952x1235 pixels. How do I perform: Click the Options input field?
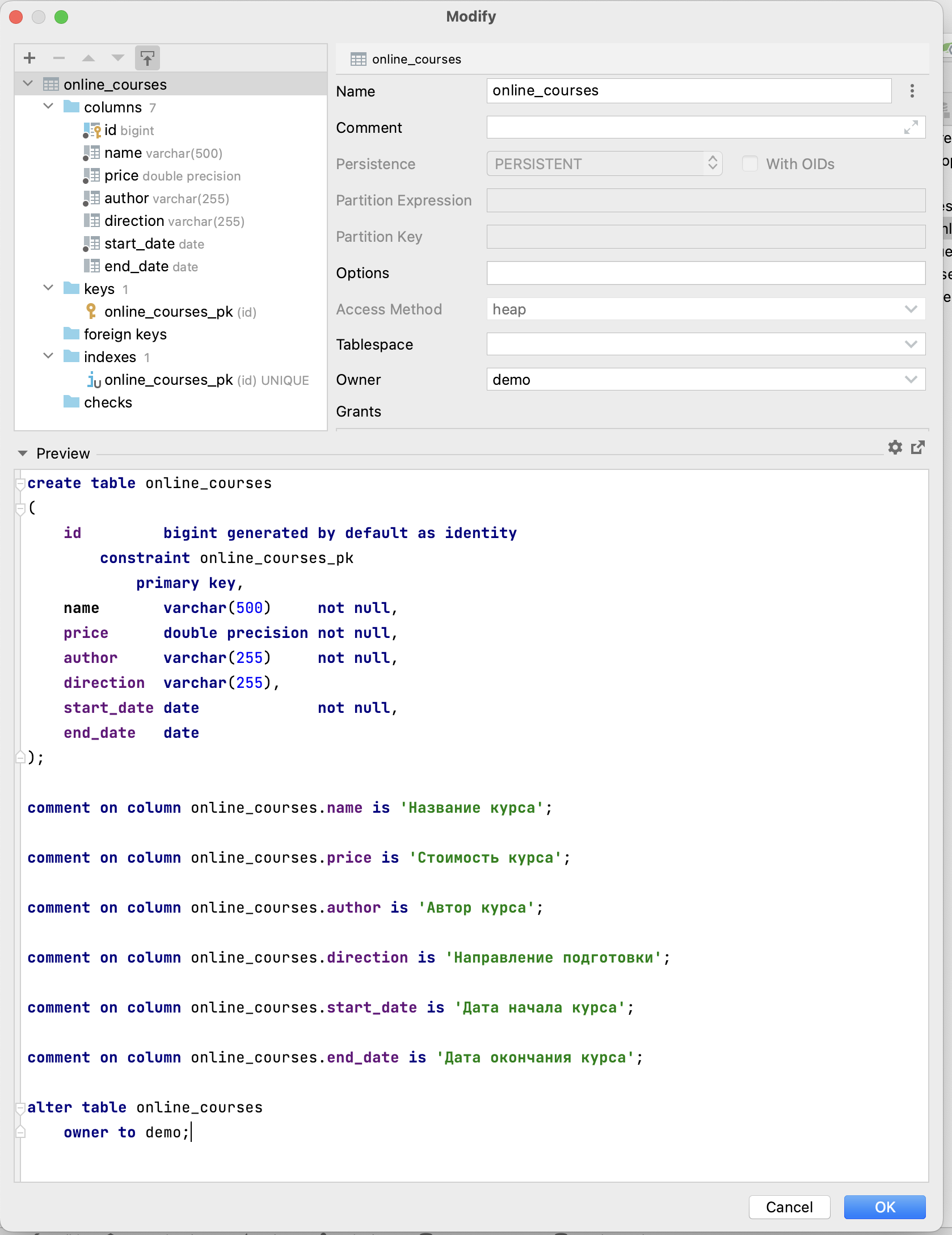pos(706,273)
